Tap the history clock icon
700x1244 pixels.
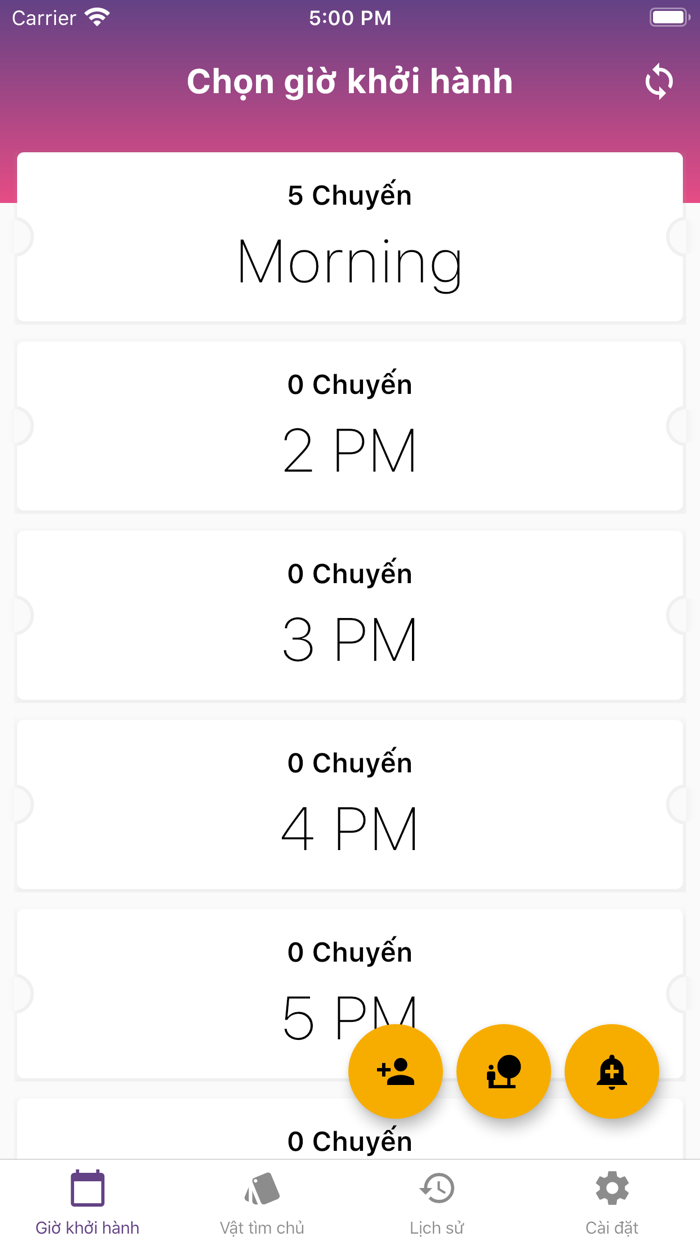pos(437,1188)
